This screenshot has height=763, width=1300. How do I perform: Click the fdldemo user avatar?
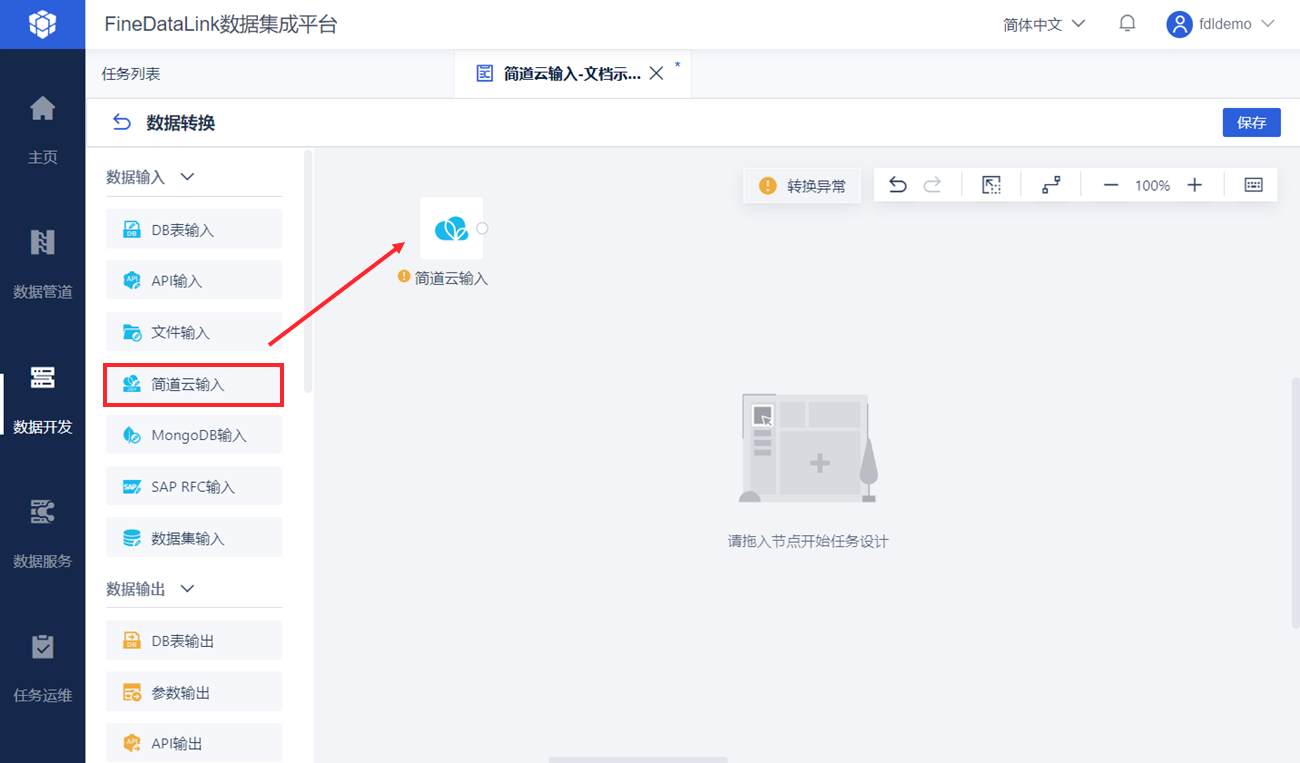tap(1179, 24)
